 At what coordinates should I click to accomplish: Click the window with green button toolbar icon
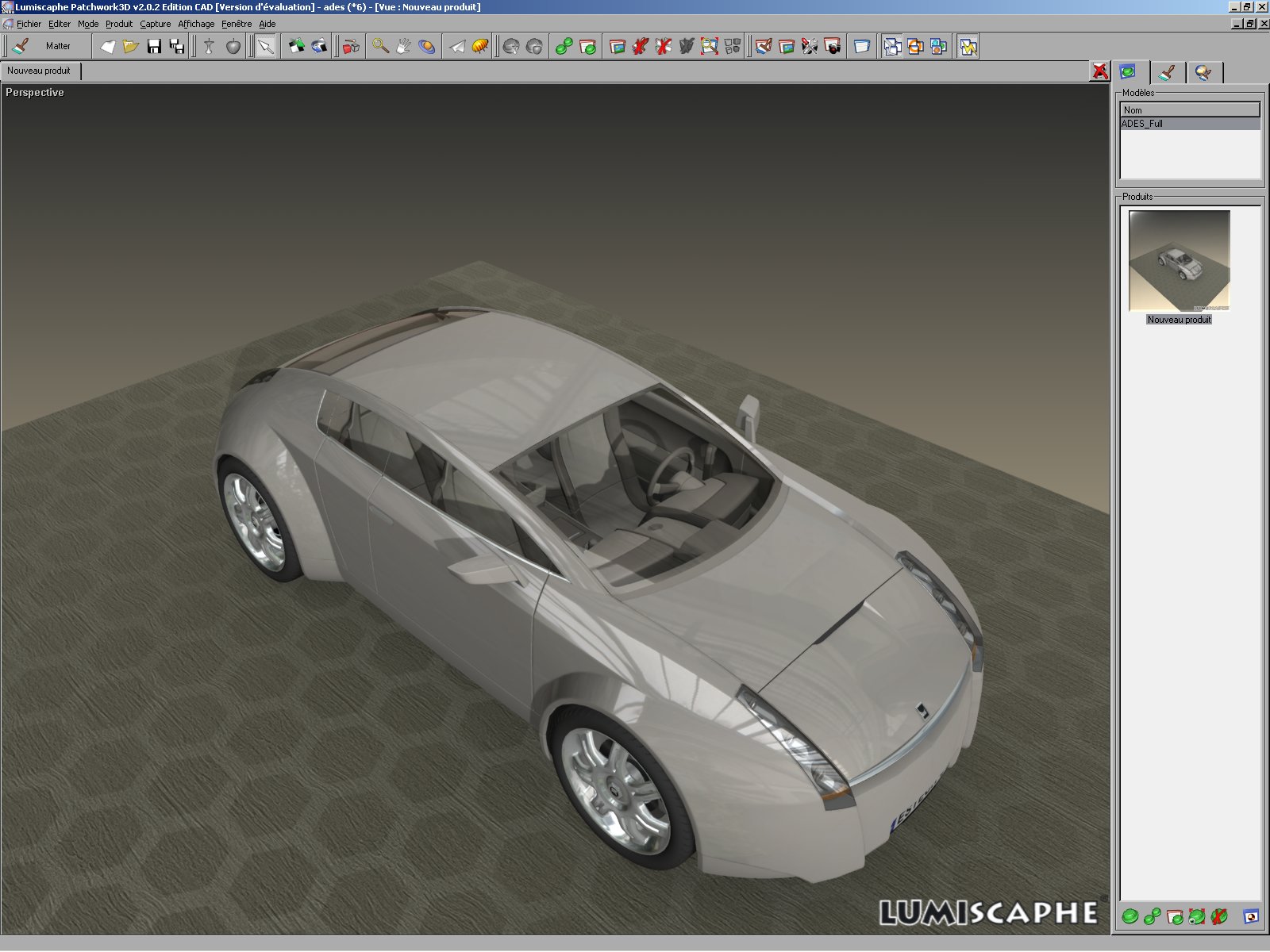coord(587,46)
